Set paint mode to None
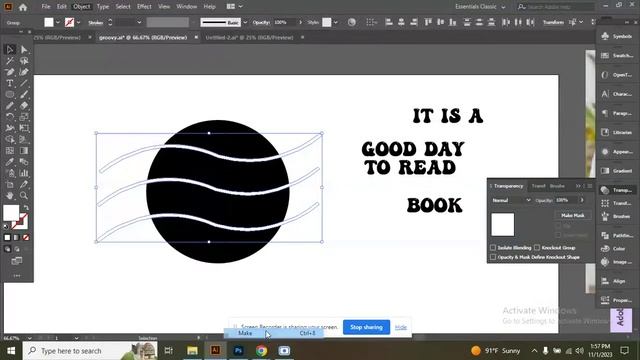The image size is (640, 360). point(26,238)
